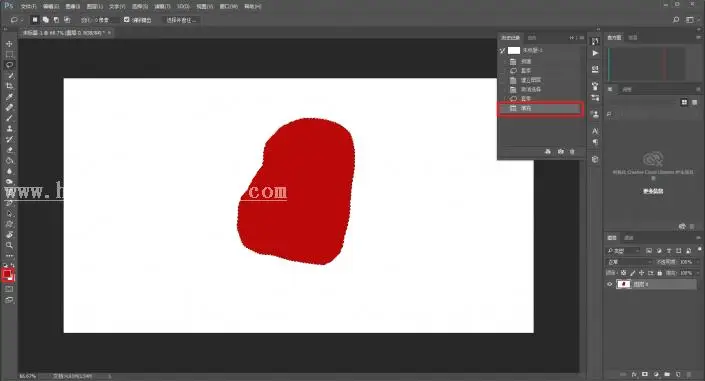Screen dimensions: 705x381
Task: Open the layer Opacity dropdown
Action: click(x=698, y=262)
